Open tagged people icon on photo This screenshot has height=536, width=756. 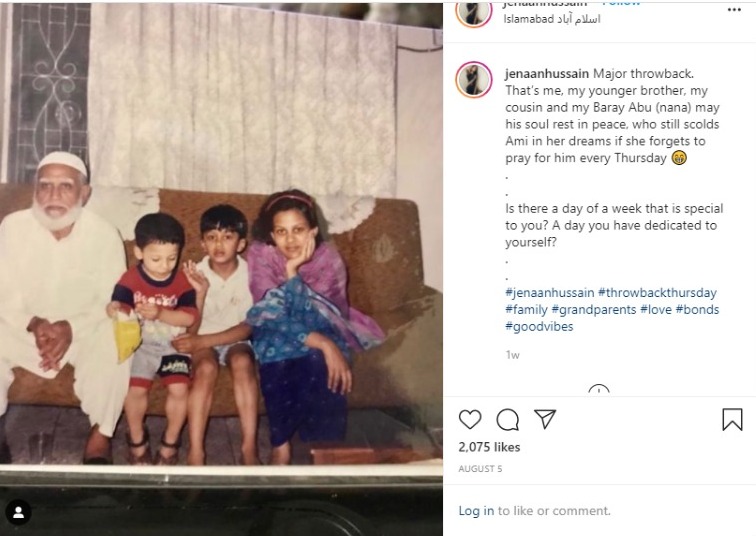[19, 512]
